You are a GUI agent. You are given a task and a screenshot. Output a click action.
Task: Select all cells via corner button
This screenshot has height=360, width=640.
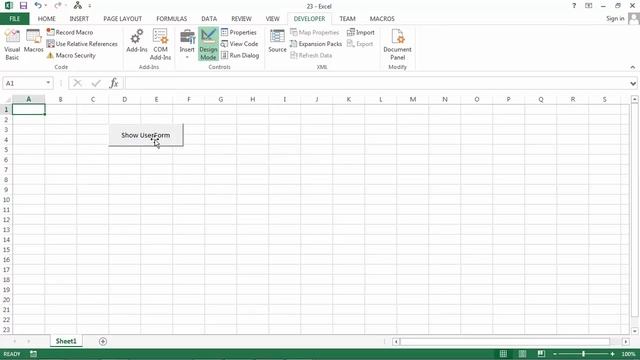(x=7, y=100)
